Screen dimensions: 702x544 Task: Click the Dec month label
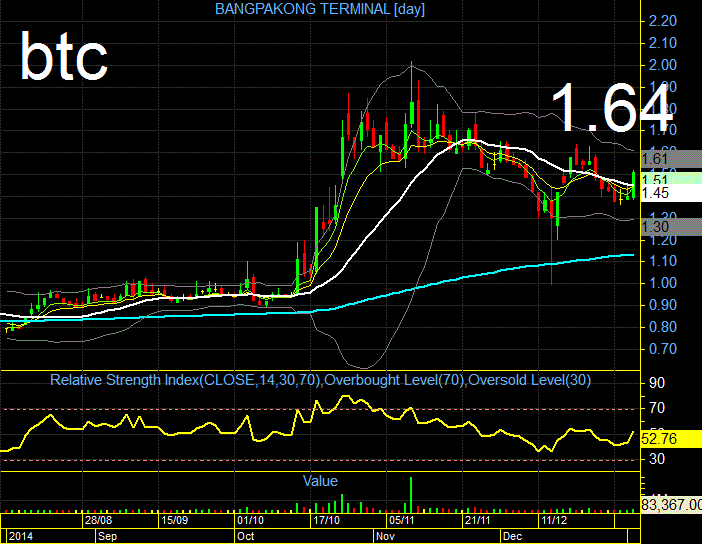tap(513, 536)
